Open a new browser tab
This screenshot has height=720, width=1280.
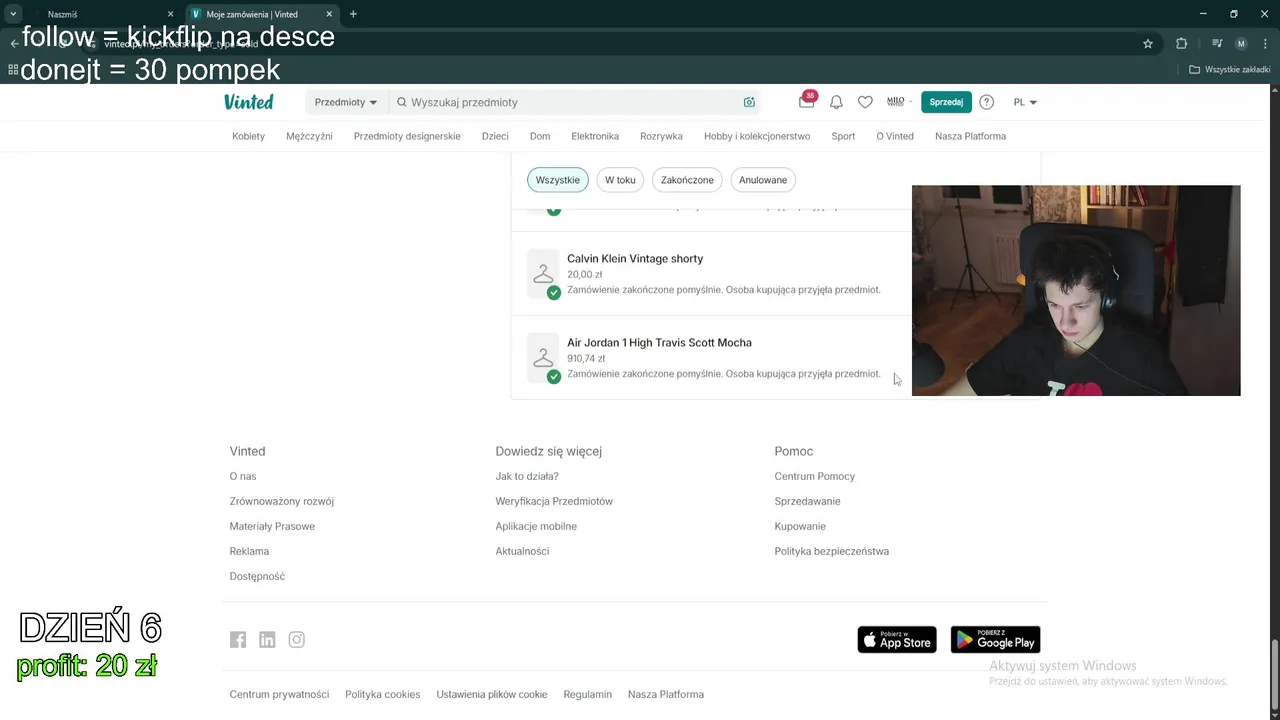pyautogui.click(x=353, y=14)
